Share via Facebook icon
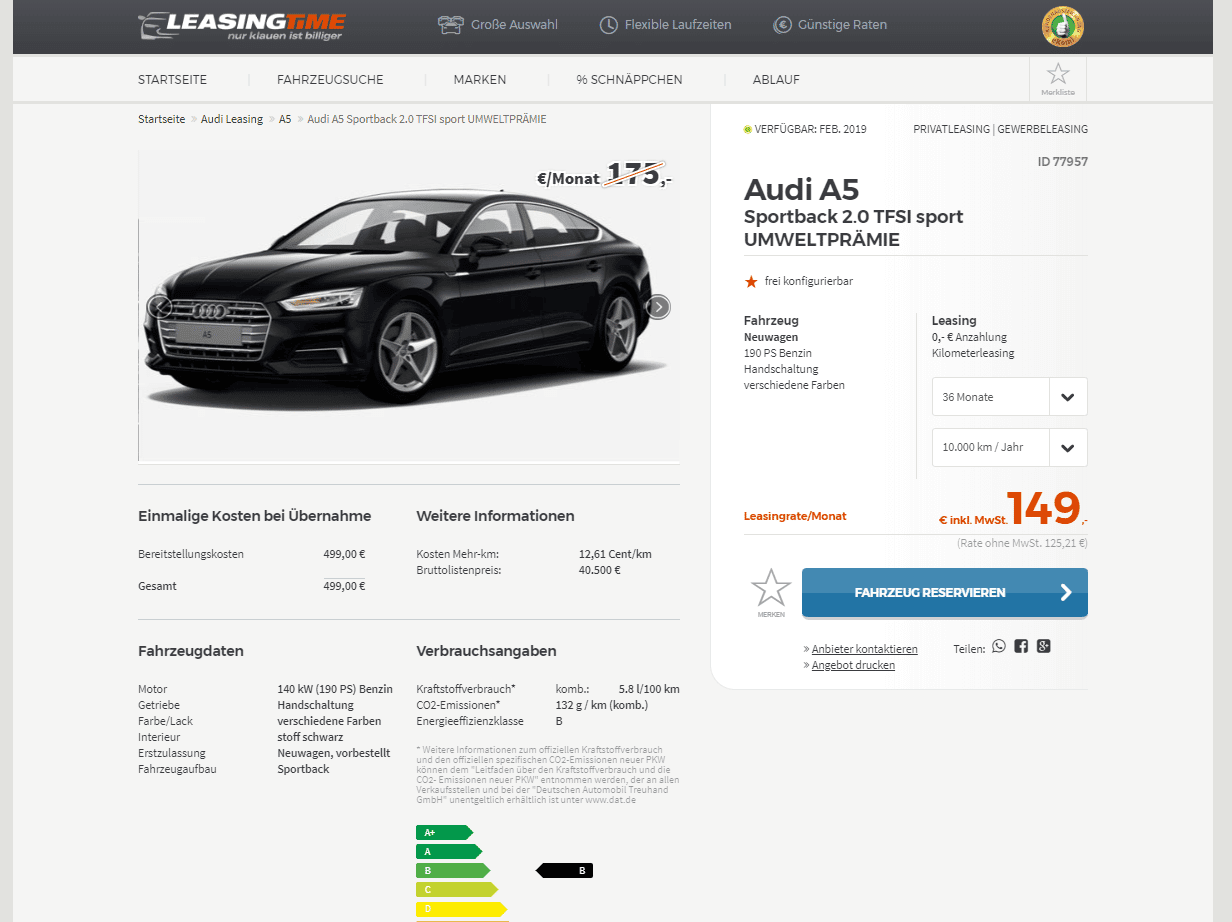The width and height of the screenshot is (1232, 922). pos(1021,647)
